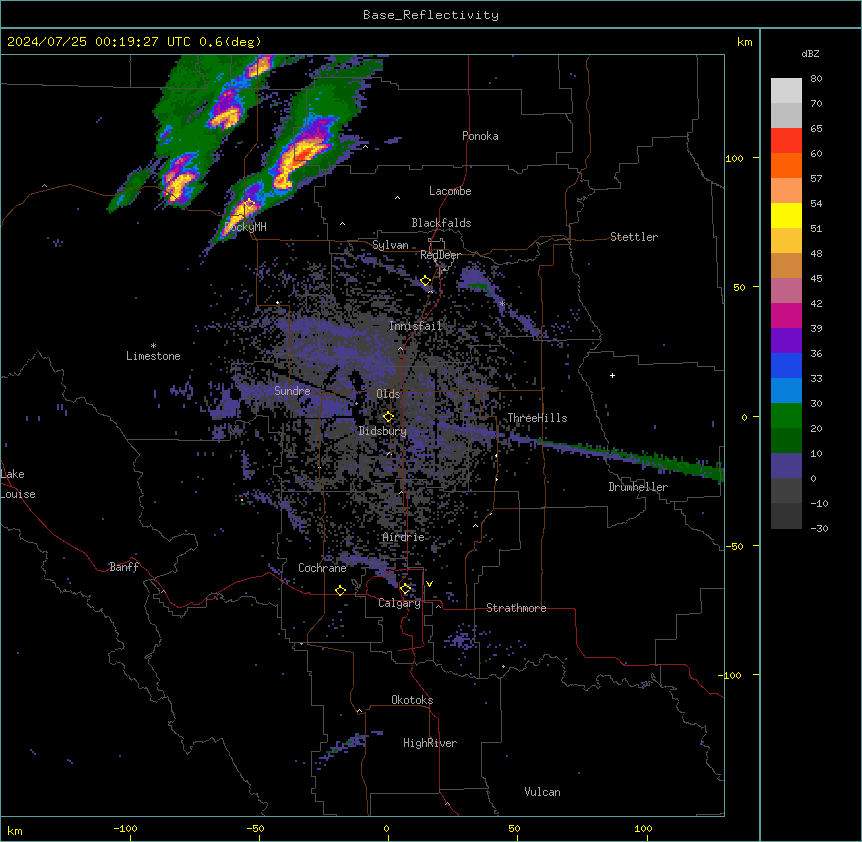The image size is (862, 842).
Task: Click the Base_Reflectivity title
Action: pos(431,15)
